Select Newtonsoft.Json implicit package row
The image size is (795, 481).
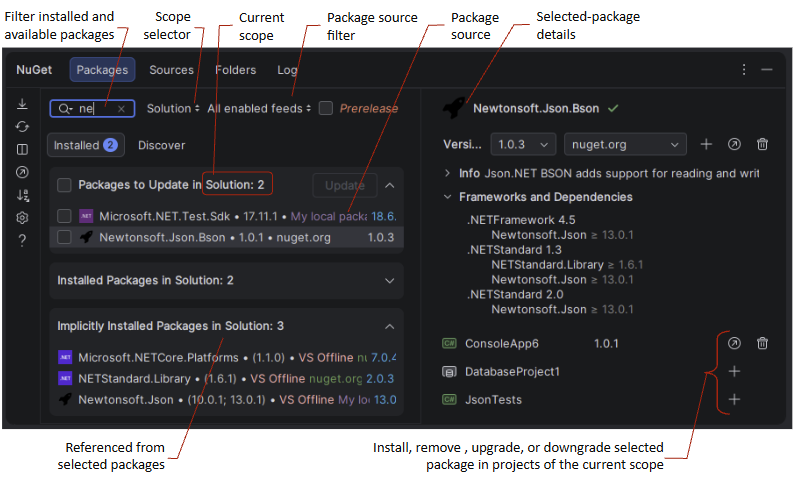(x=227, y=399)
